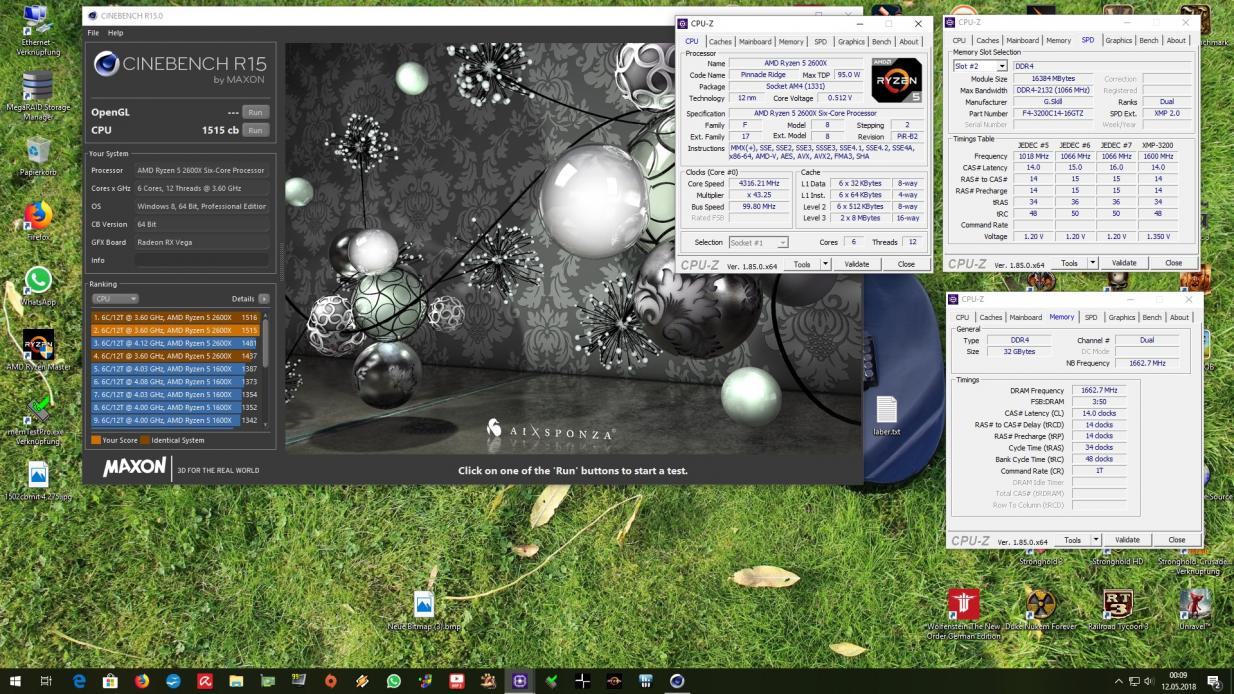Run the OpenGL benchmark
This screenshot has width=1234, height=694.
256,112
